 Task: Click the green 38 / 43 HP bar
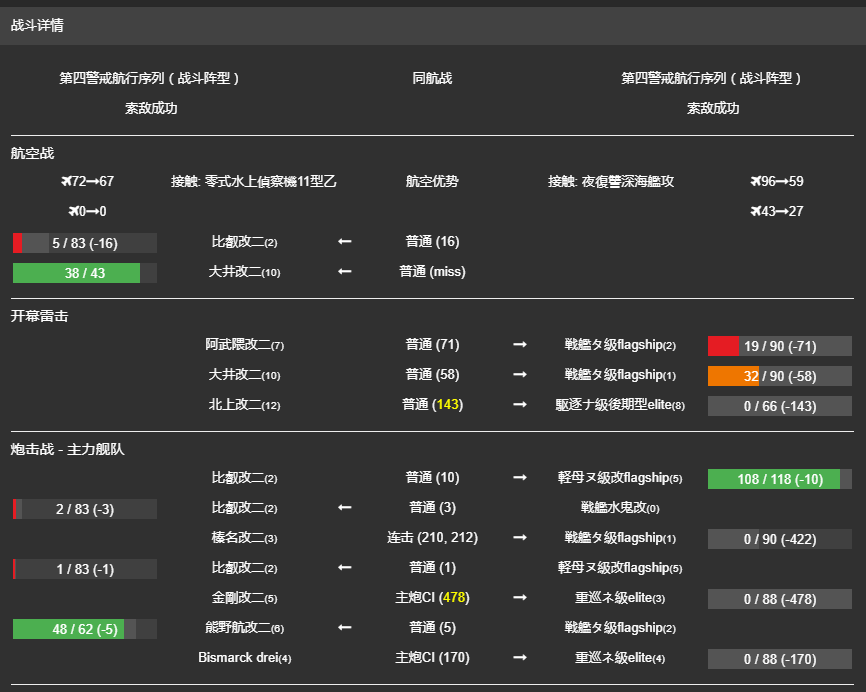click(x=84, y=272)
